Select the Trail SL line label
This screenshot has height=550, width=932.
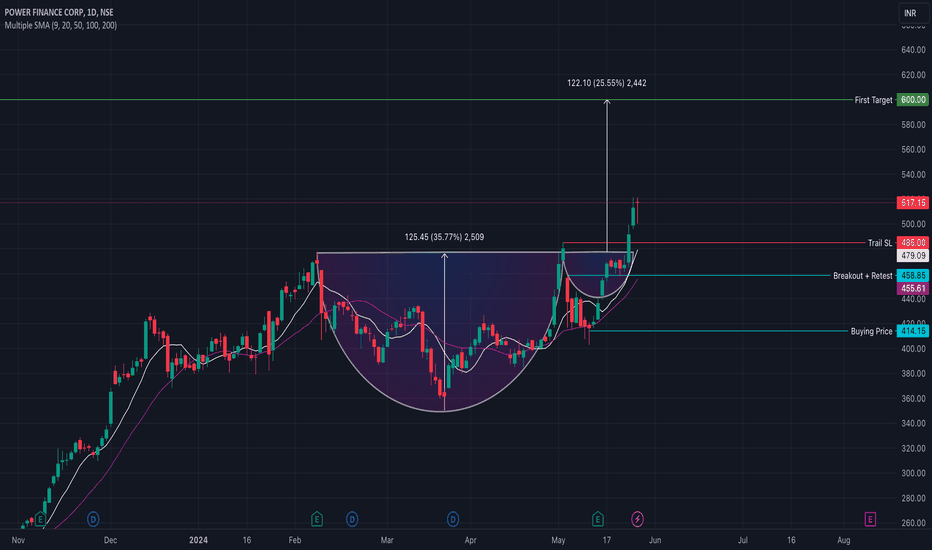[x=880, y=243]
